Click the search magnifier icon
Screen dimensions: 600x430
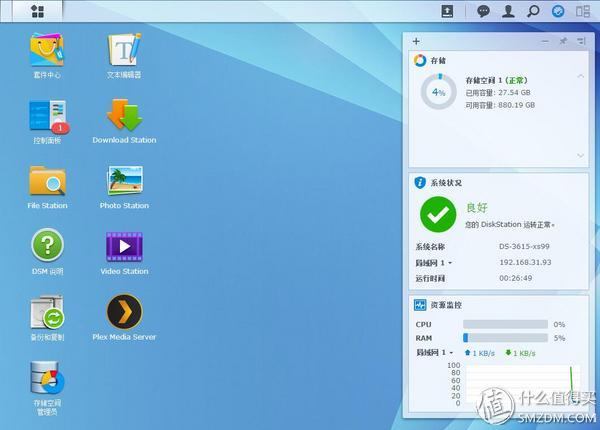[533, 11]
